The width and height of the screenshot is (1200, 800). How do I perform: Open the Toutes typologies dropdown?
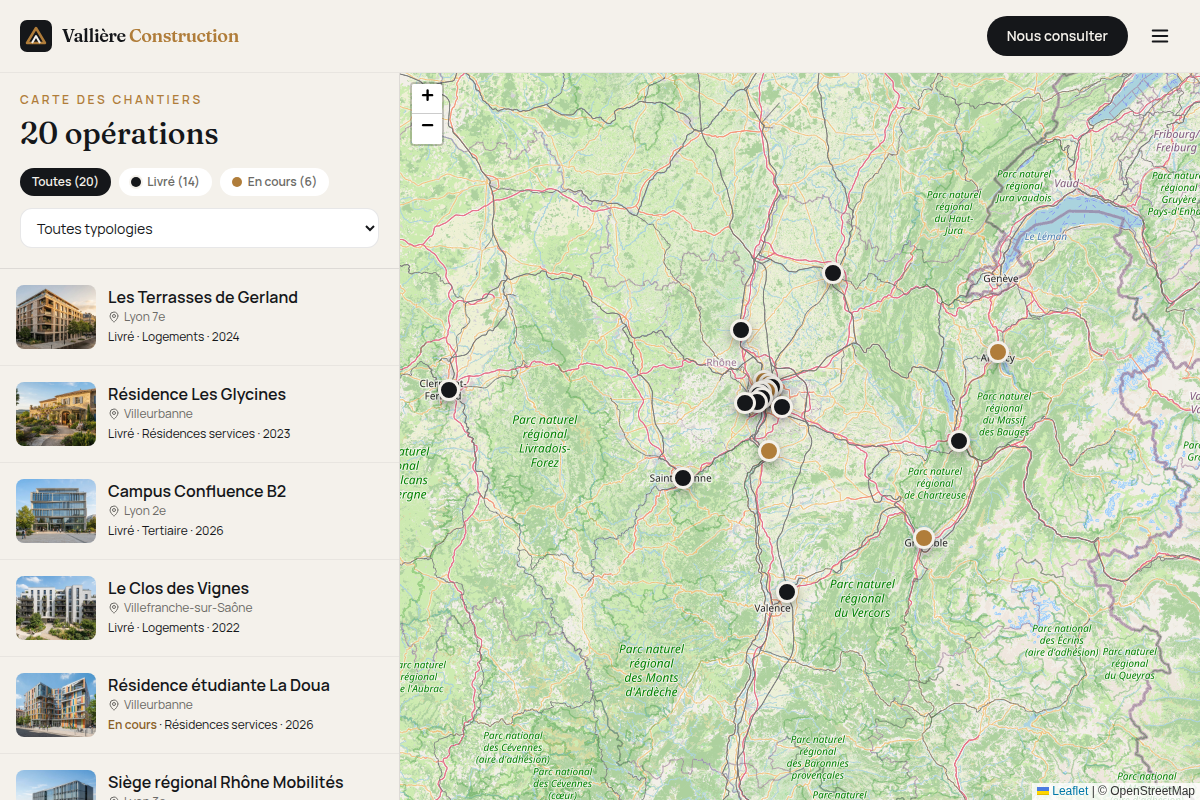pyautogui.click(x=200, y=228)
